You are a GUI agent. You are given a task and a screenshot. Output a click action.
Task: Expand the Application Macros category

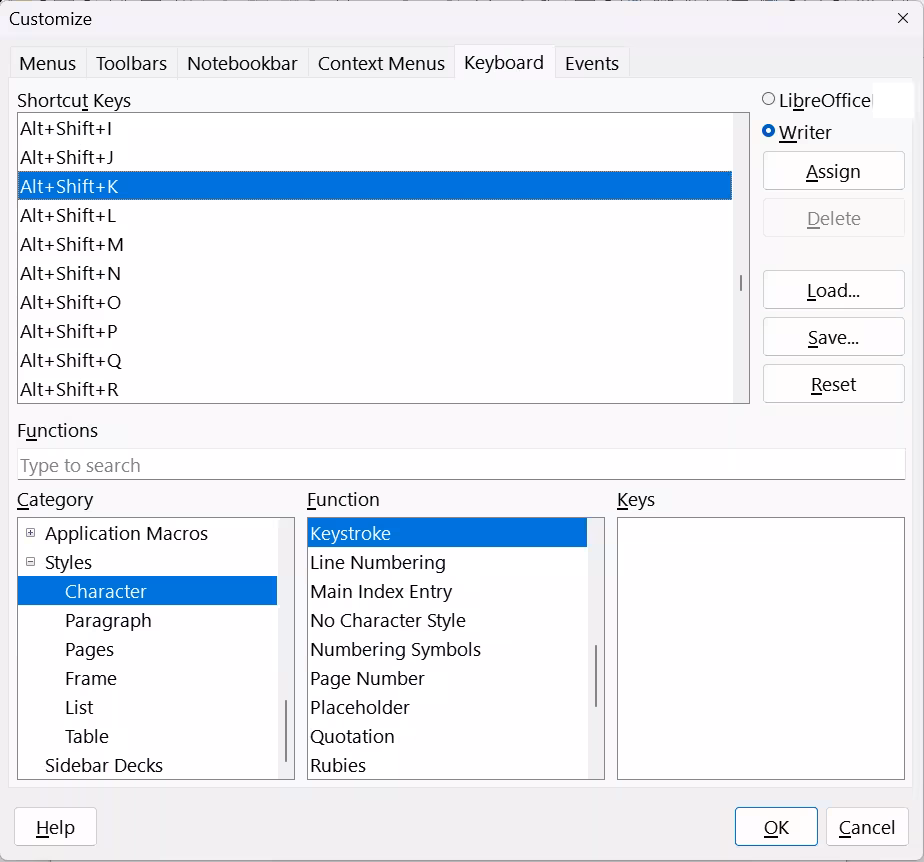pyautogui.click(x=30, y=533)
